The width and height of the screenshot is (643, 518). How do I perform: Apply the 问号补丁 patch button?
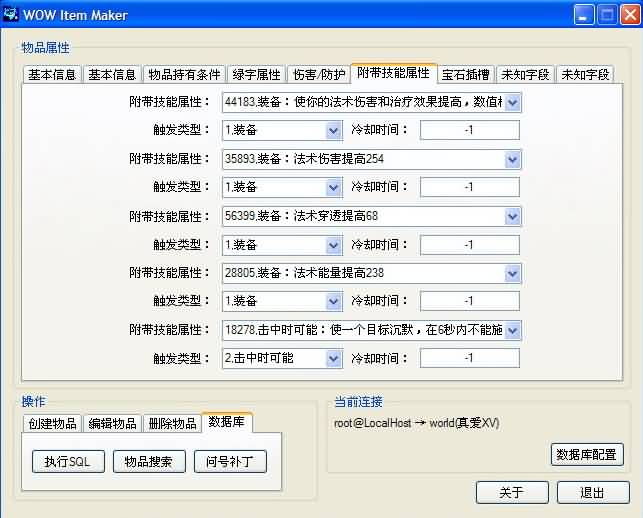pyautogui.click(x=230, y=461)
